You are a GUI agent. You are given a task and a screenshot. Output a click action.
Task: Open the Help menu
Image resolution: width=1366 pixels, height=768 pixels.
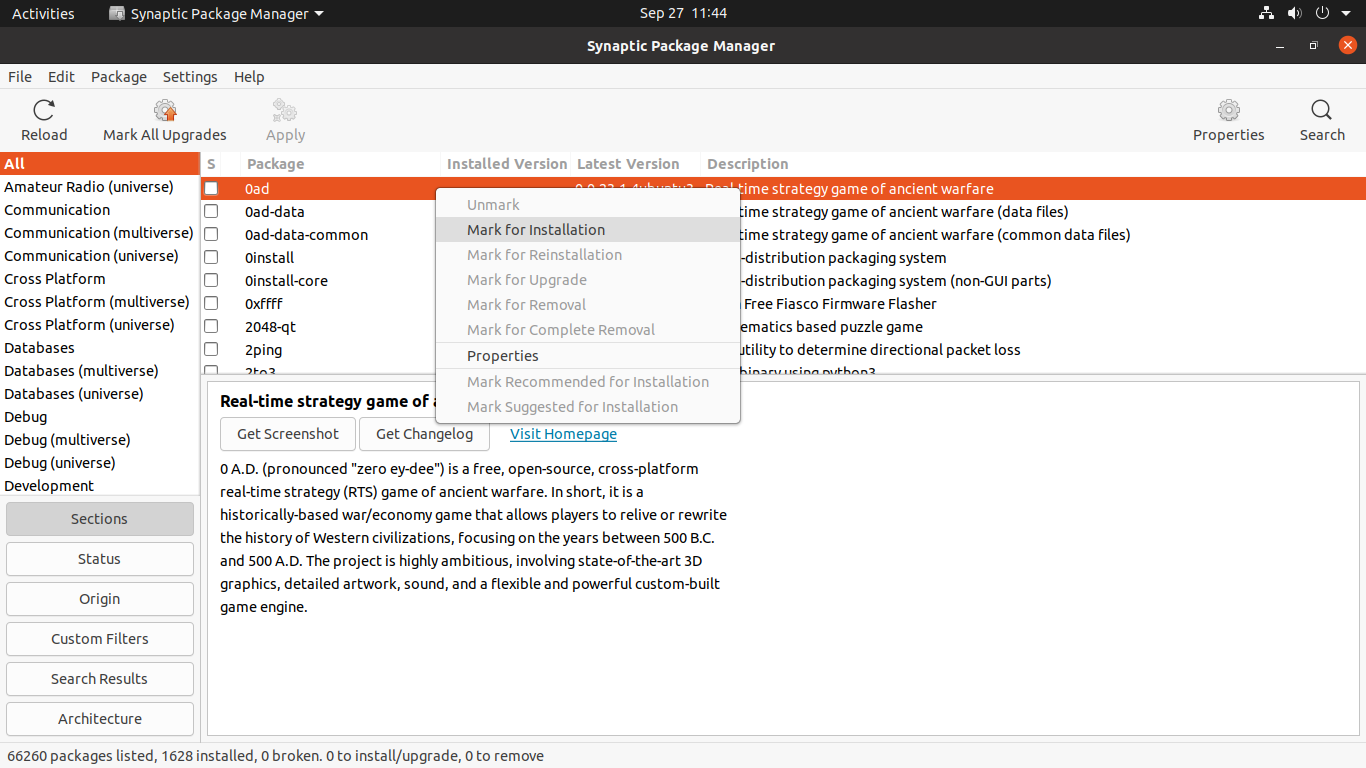click(x=249, y=77)
